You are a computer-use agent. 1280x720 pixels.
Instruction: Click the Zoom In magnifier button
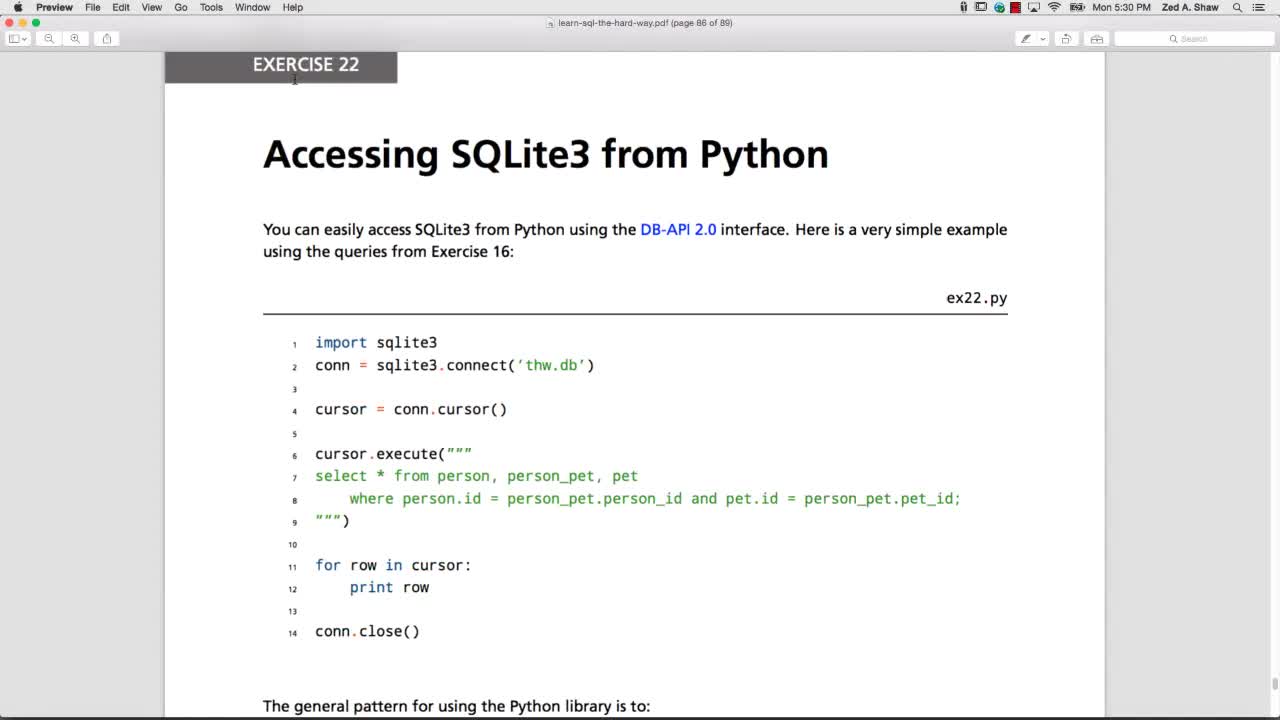tap(75, 39)
